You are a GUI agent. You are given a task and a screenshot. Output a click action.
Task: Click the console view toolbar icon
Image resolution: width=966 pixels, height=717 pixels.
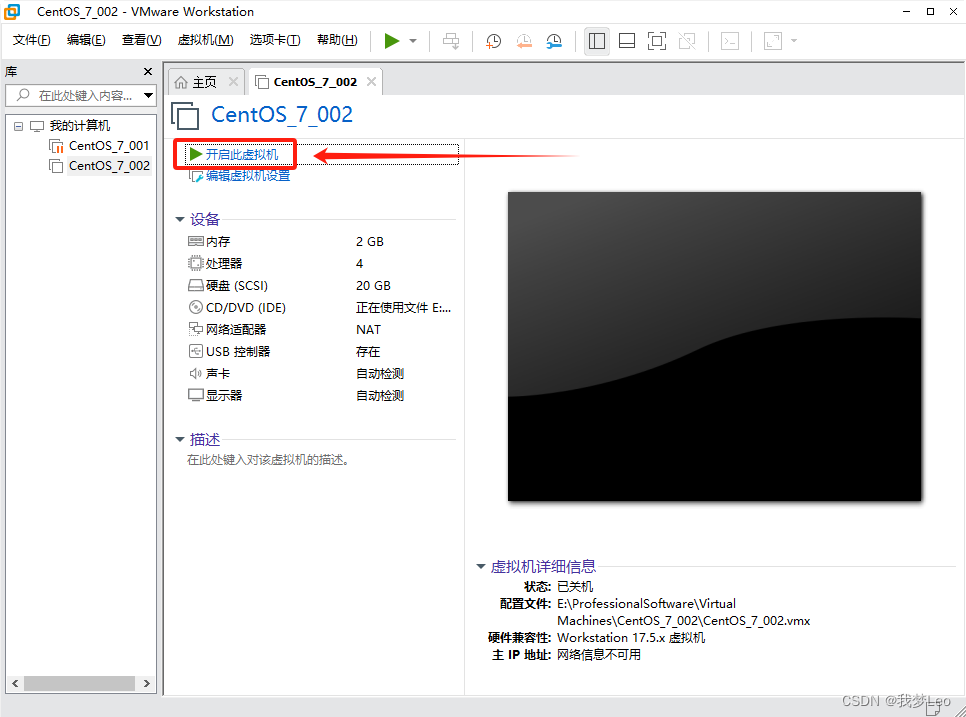pyautogui.click(x=730, y=41)
